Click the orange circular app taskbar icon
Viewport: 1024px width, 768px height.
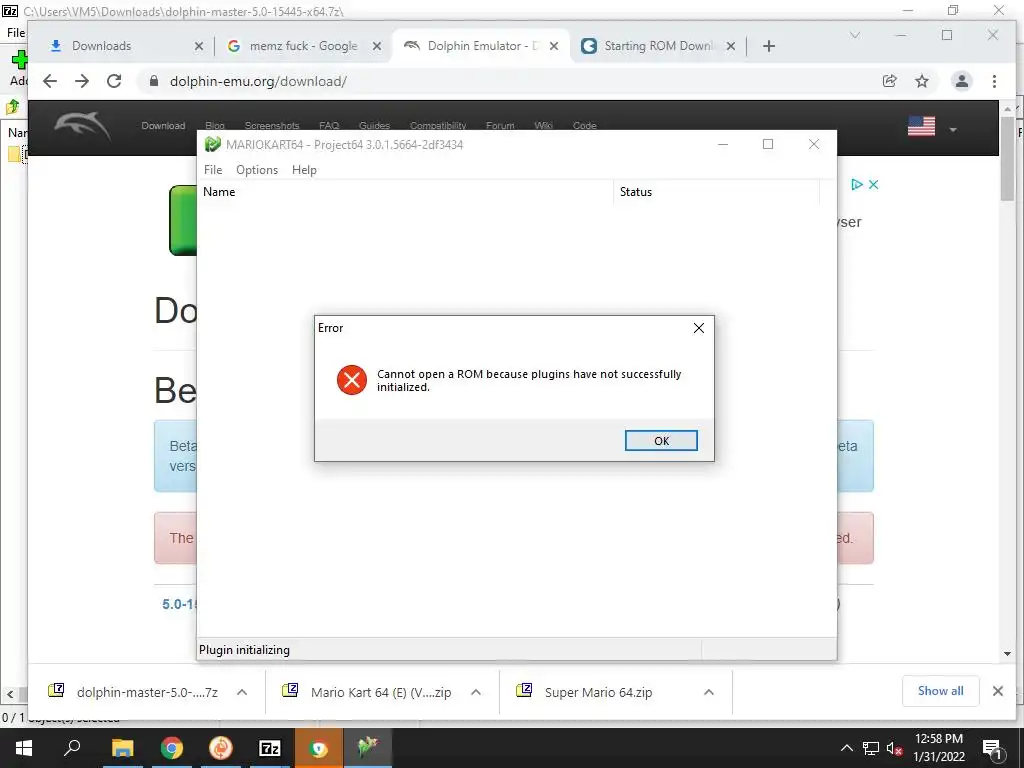[221, 748]
